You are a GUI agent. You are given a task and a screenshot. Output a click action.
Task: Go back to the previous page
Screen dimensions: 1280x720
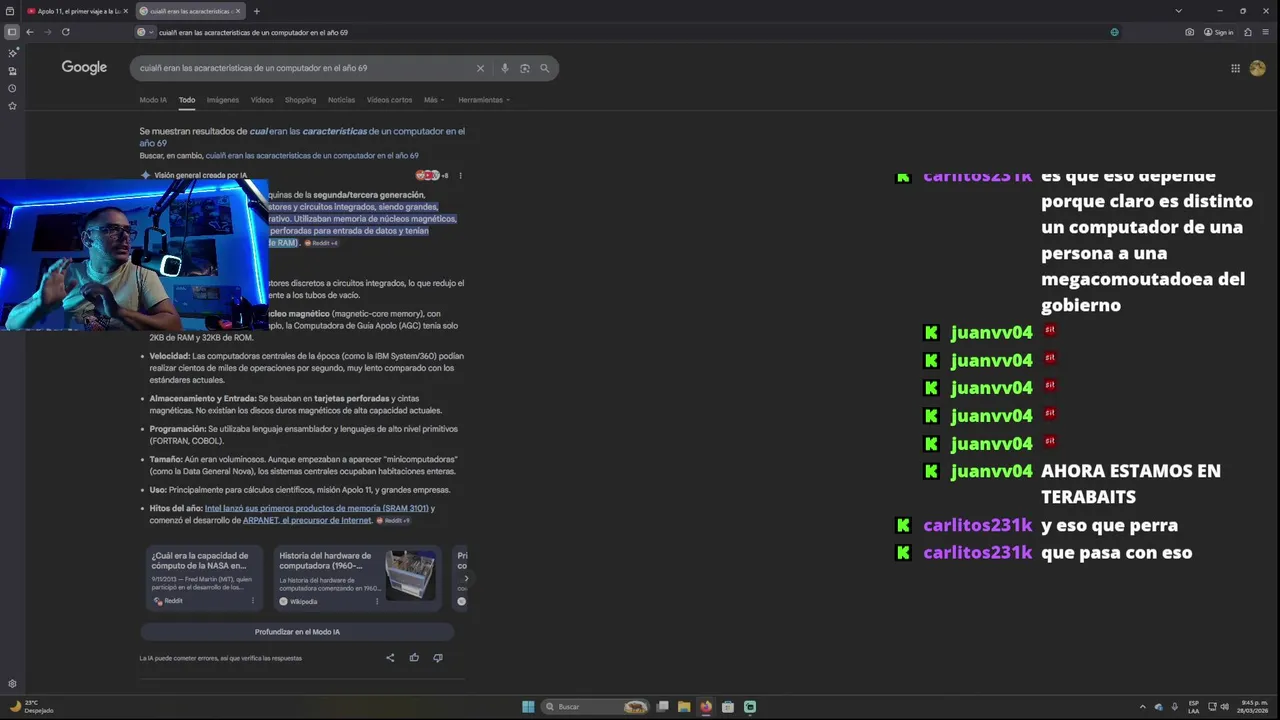[x=30, y=32]
